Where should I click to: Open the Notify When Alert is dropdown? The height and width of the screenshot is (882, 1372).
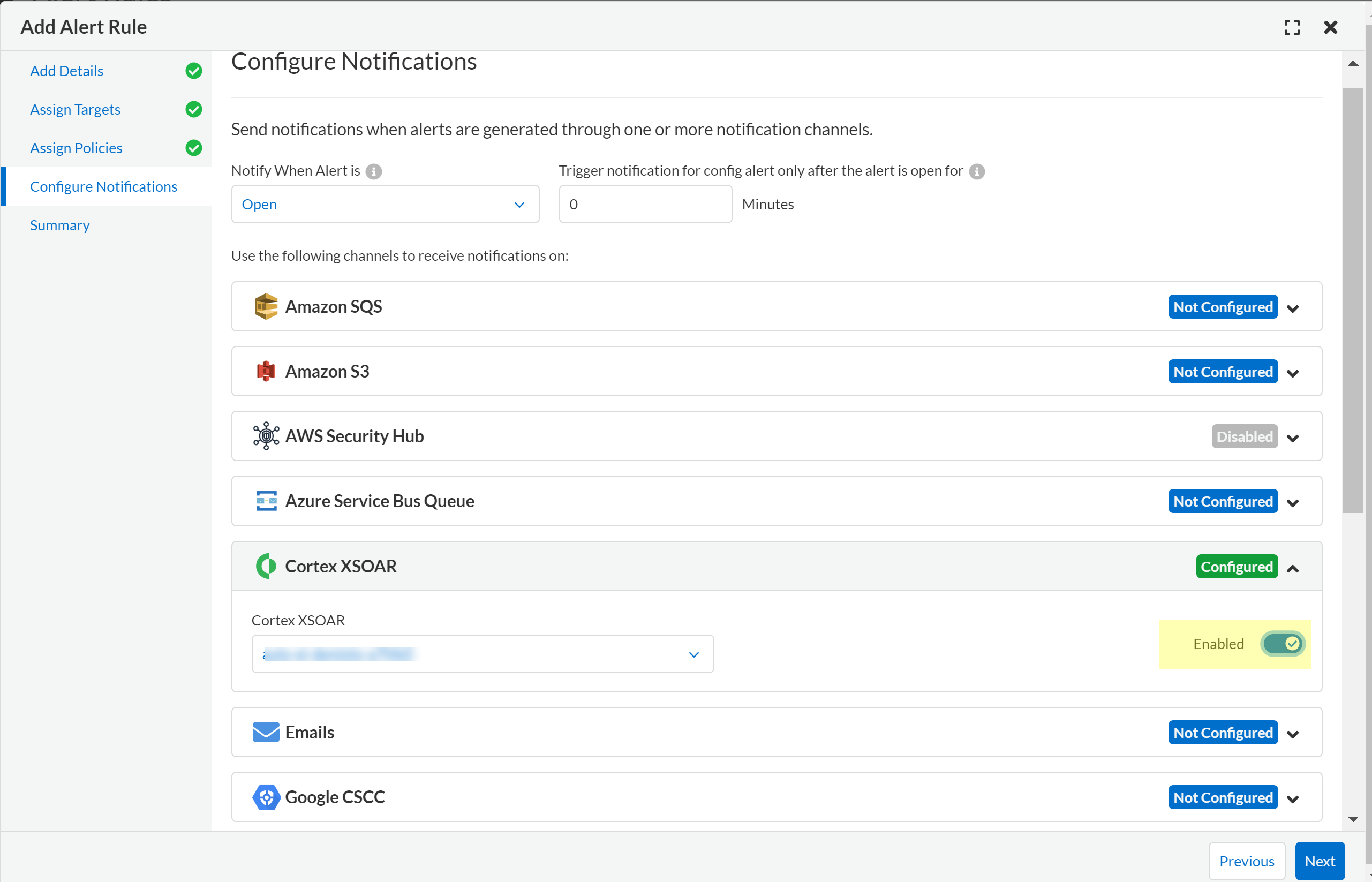tap(386, 205)
